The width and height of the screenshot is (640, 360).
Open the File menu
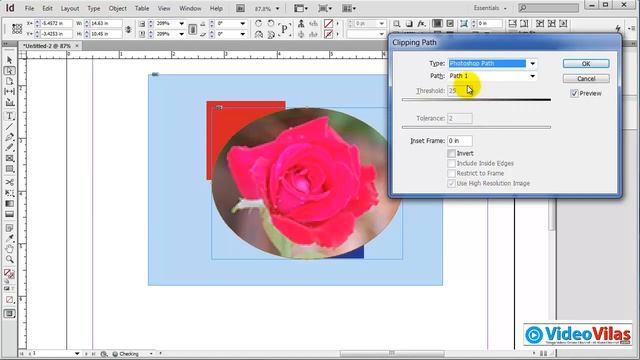(x=29, y=8)
